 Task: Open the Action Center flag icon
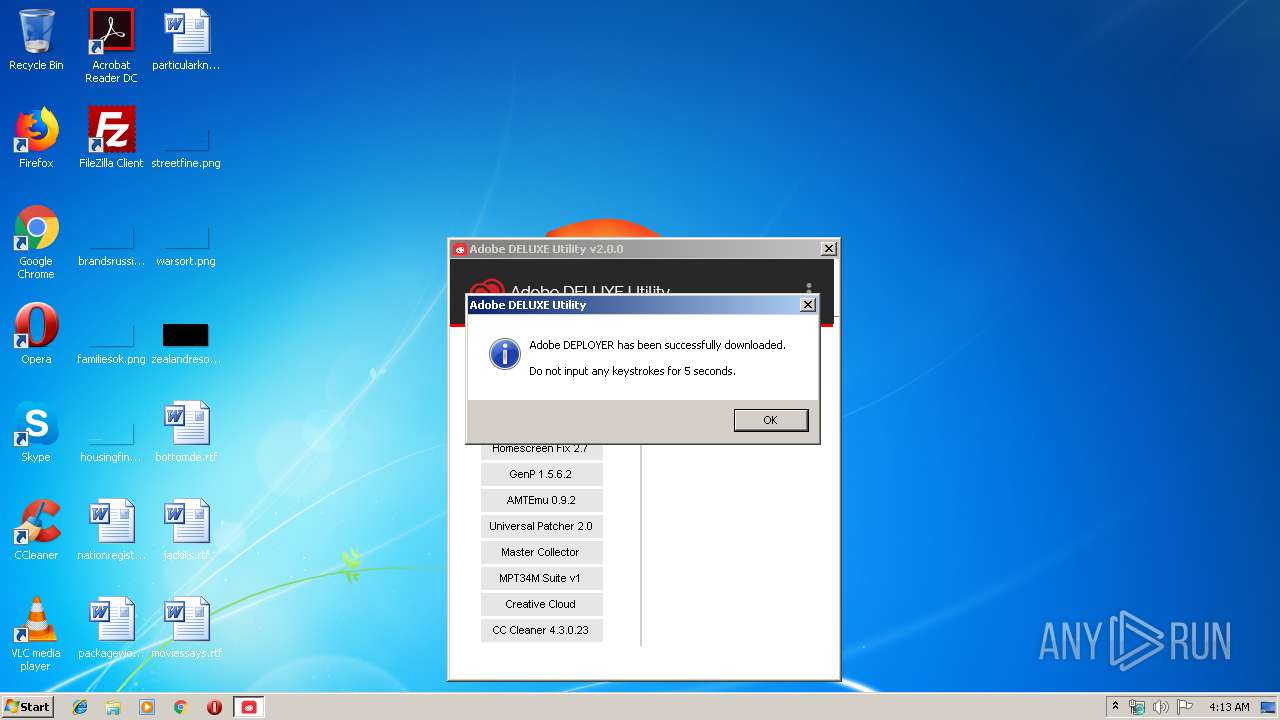point(1185,707)
